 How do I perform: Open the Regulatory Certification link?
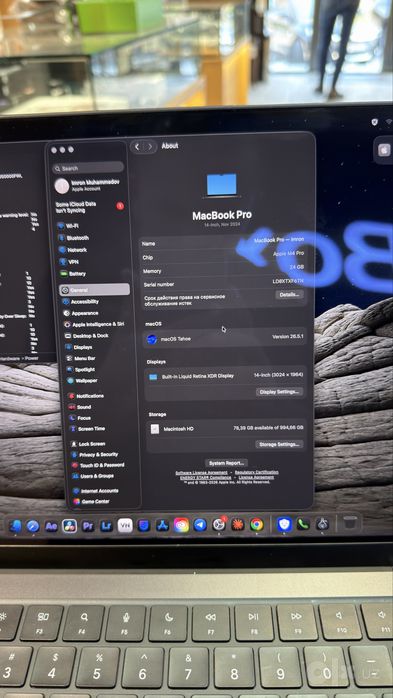click(x=257, y=472)
